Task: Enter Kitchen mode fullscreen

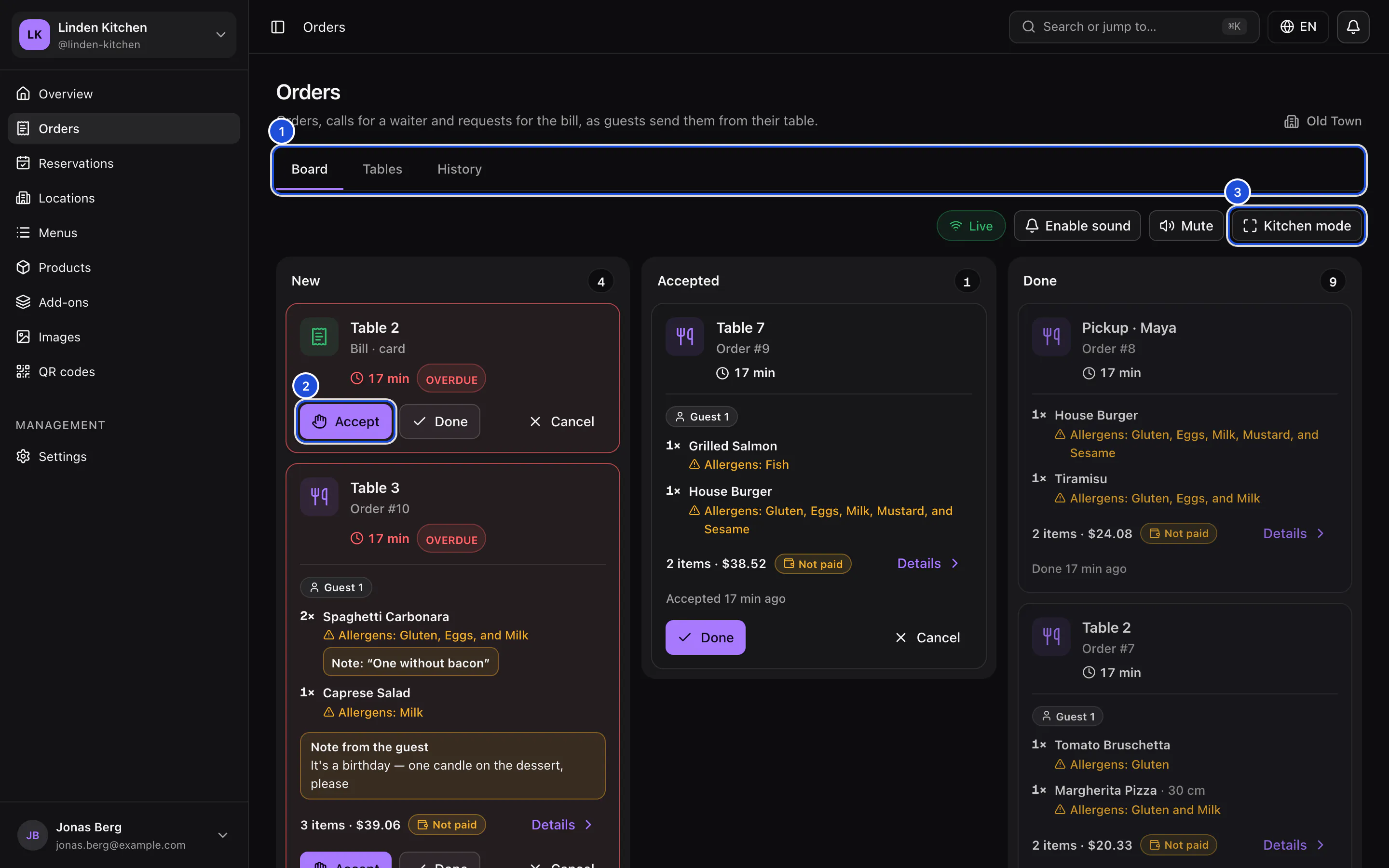Action: point(1296,226)
